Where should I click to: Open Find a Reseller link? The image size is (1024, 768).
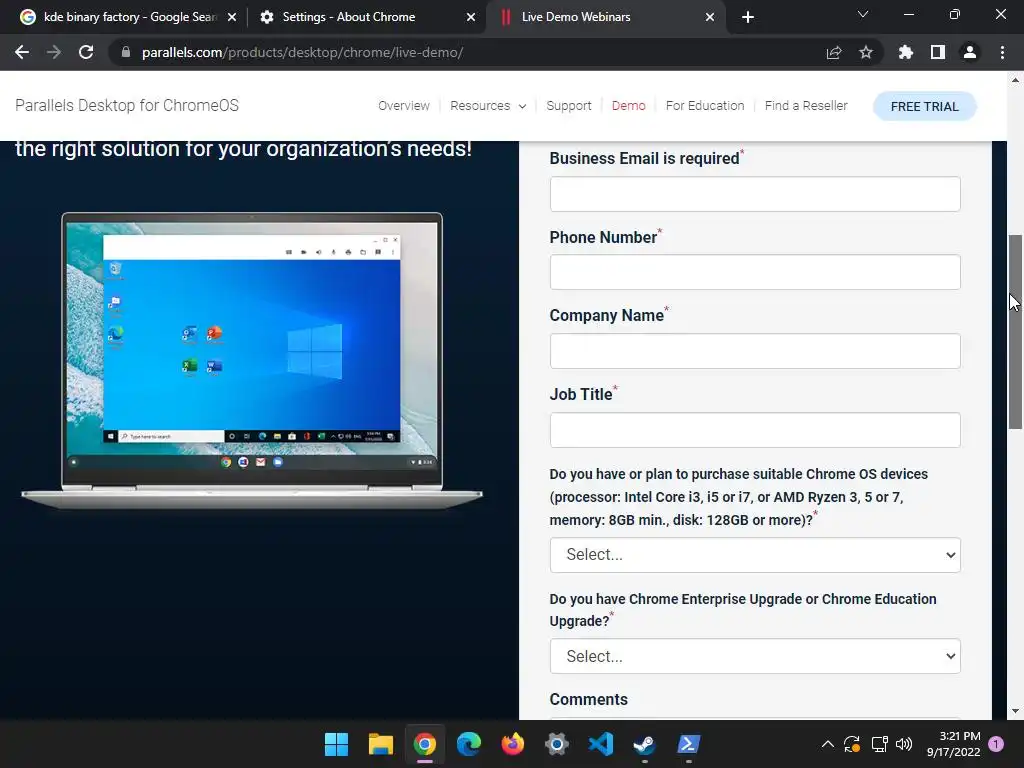tap(806, 106)
